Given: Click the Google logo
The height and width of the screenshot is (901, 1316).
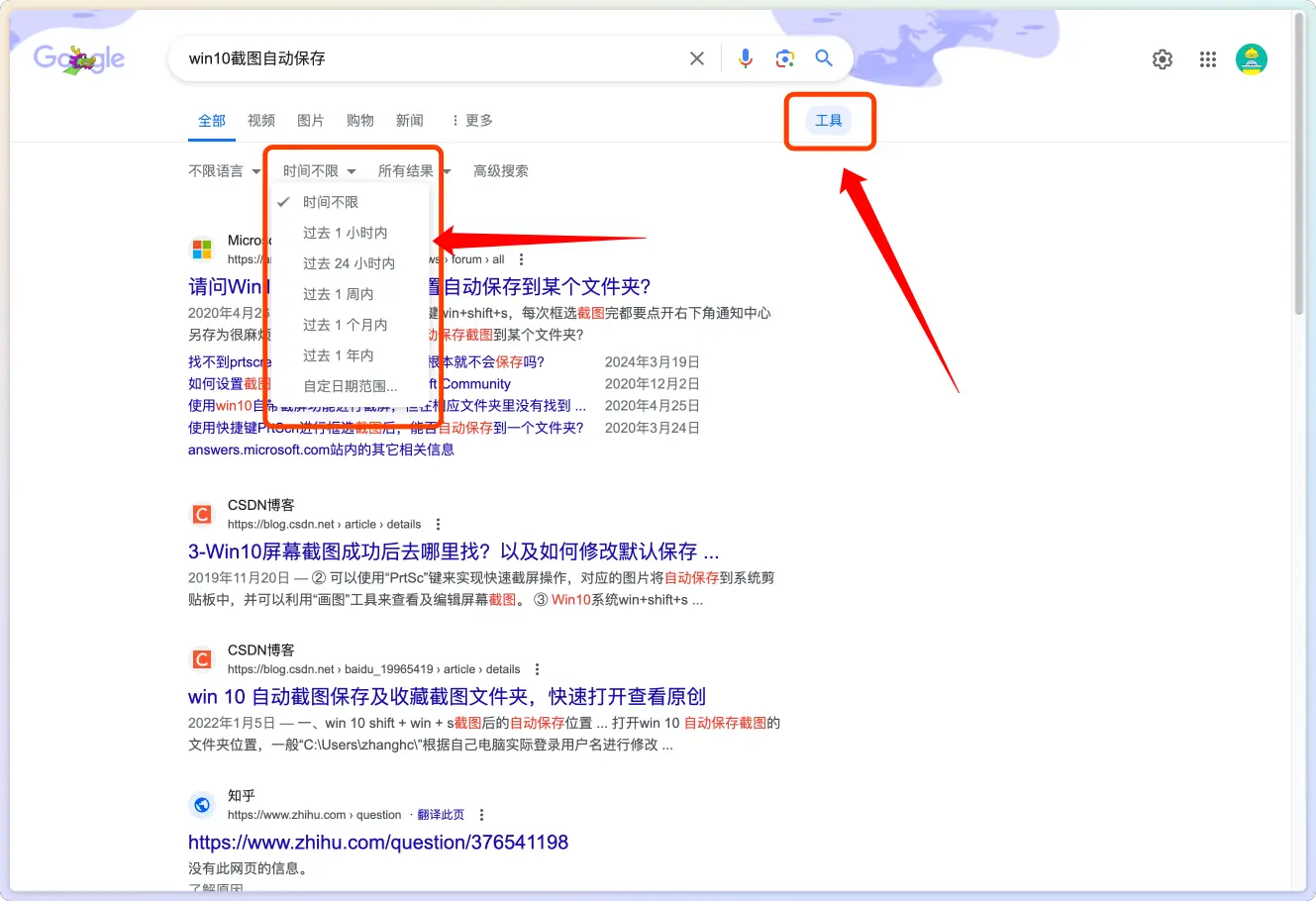Looking at the screenshot, I should [x=79, y=59].
